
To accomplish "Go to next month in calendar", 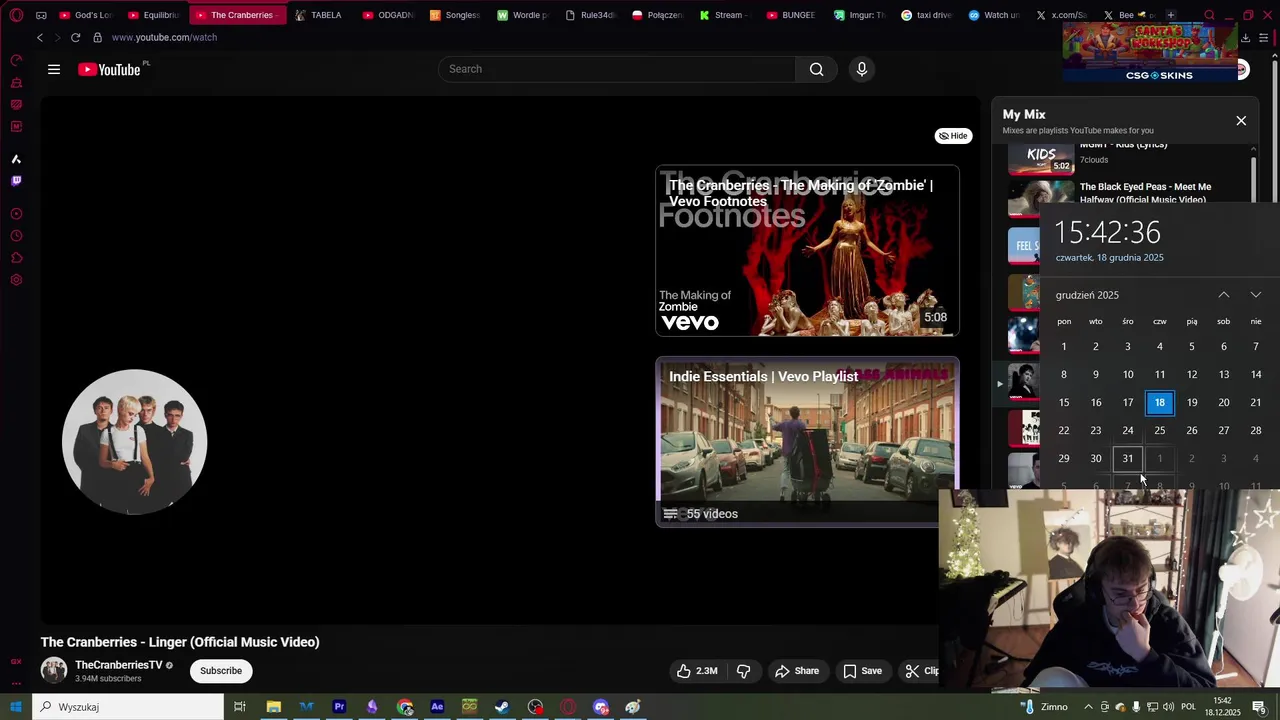I will (1256, 295).
